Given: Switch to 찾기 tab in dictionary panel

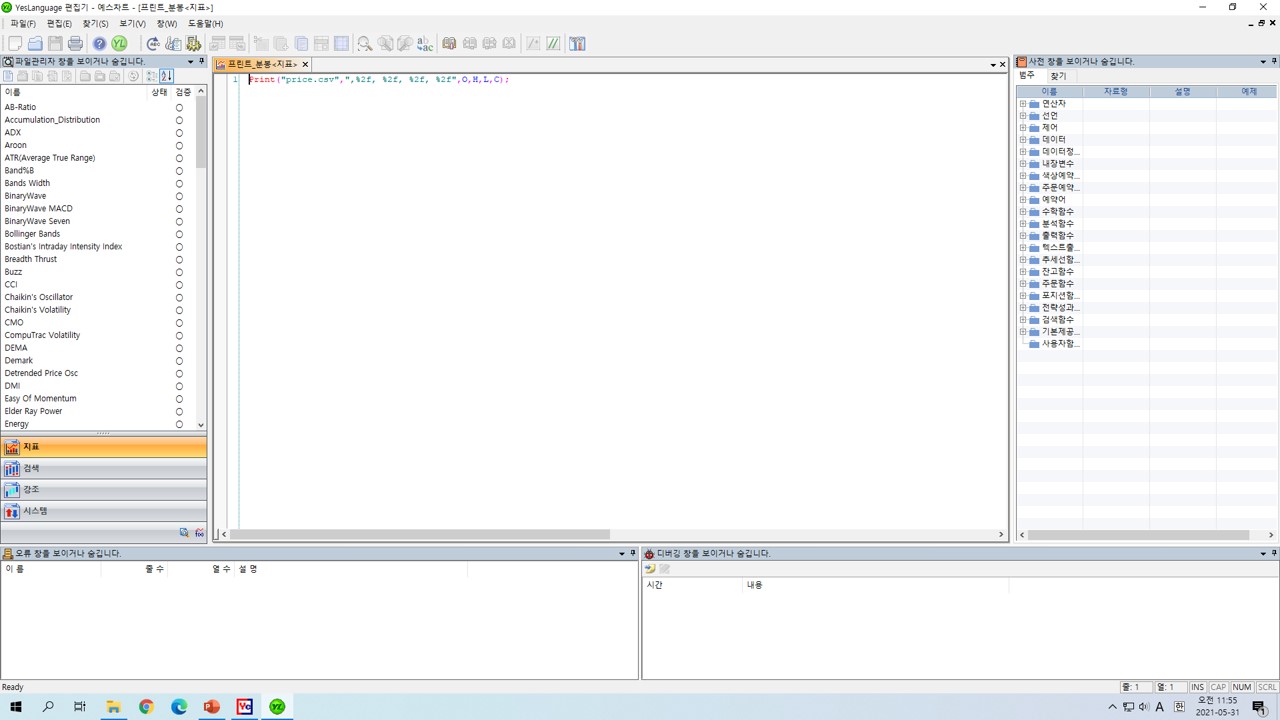Looking at the screenshot, I should 1058,76.
